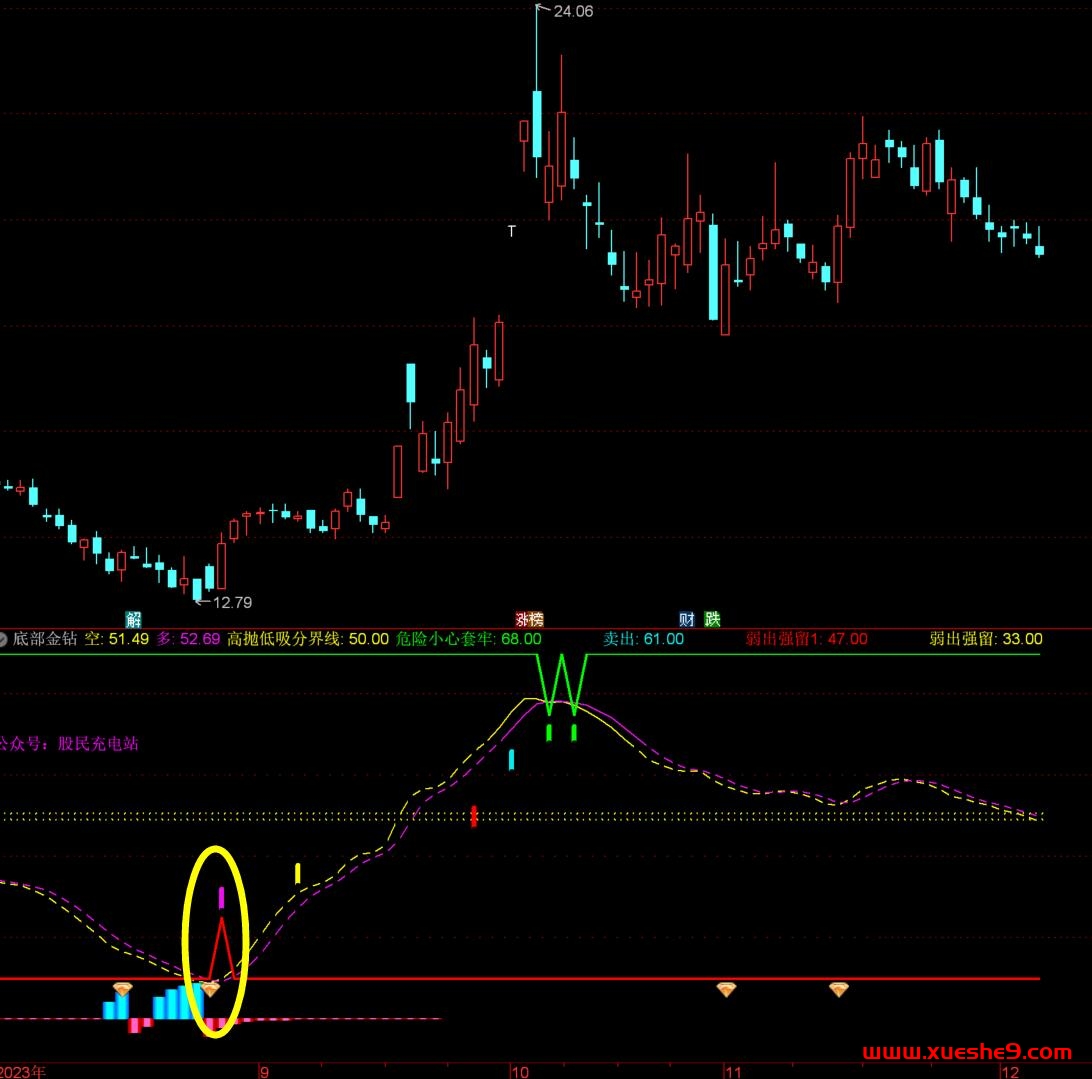Click the leftmost gold diamond signal
Screen dimensions: 1092x1079
pyautogui.click(x=122, y=989)
